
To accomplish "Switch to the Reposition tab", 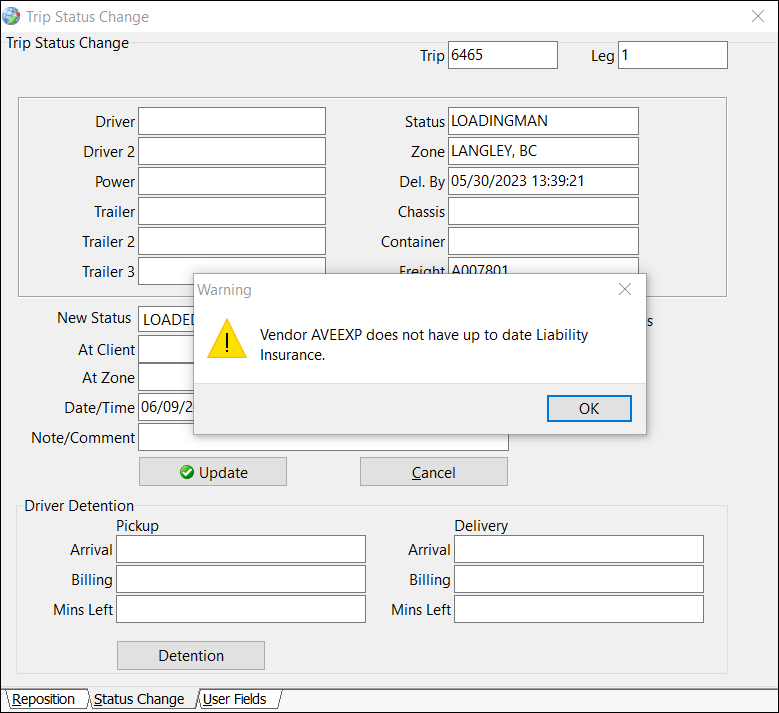I will [x=44, y=699].
